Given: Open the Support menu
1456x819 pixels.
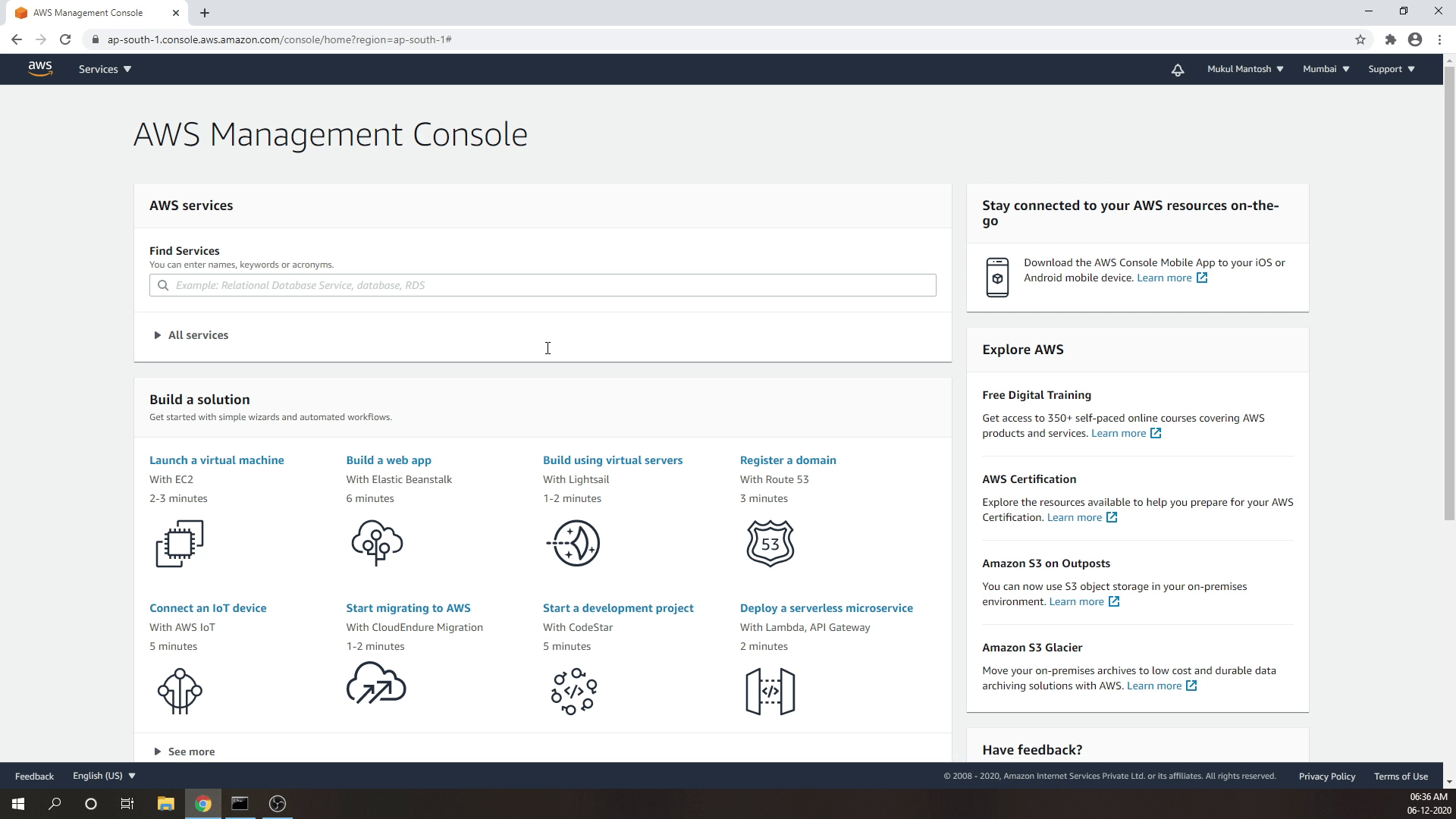Looking at the screenshot, I should pyautogui.click(x=1390, y=69).
